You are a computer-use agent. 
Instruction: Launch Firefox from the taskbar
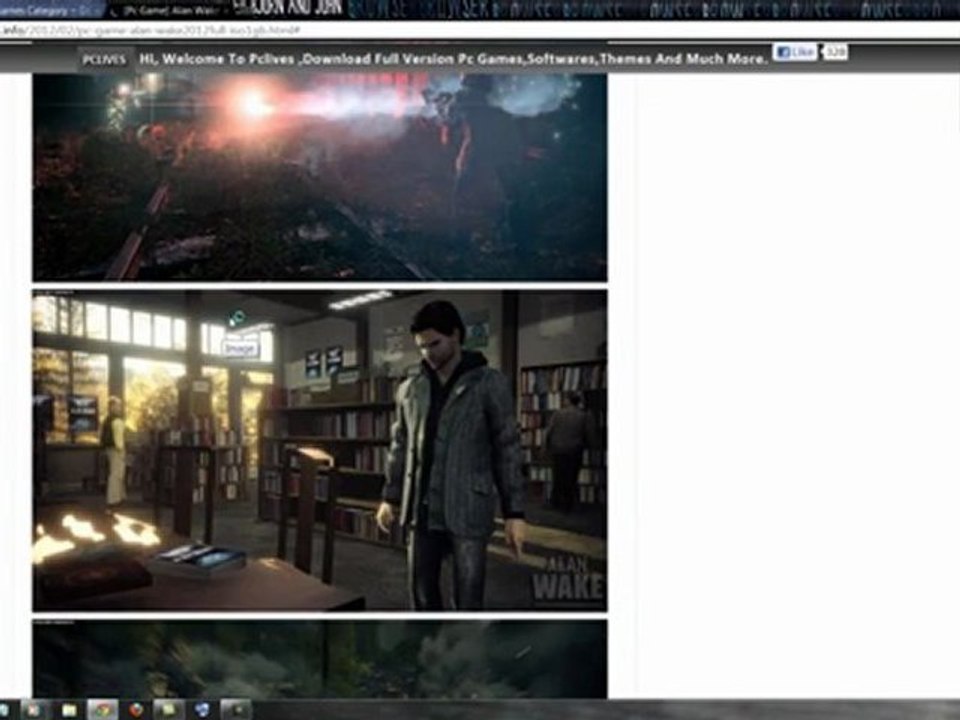pos(137,710)
